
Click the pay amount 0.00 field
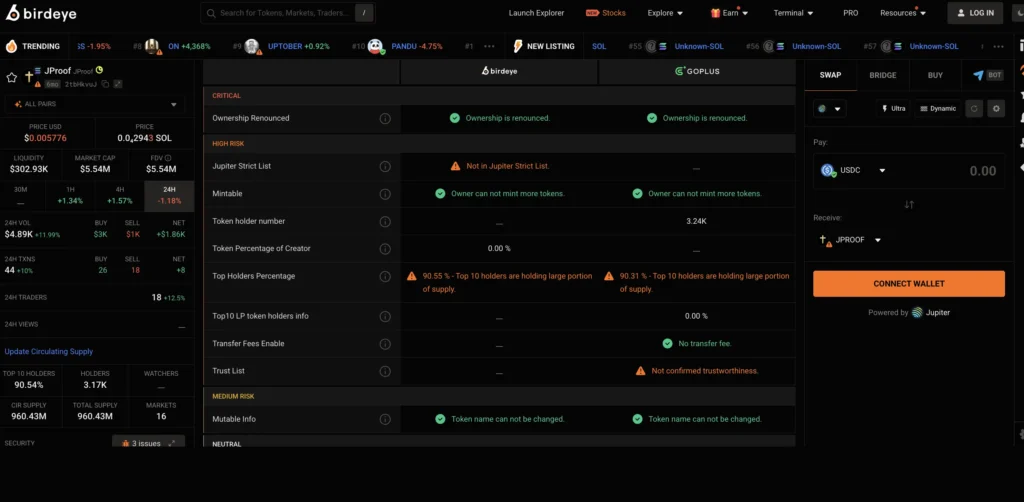point(982,171)
